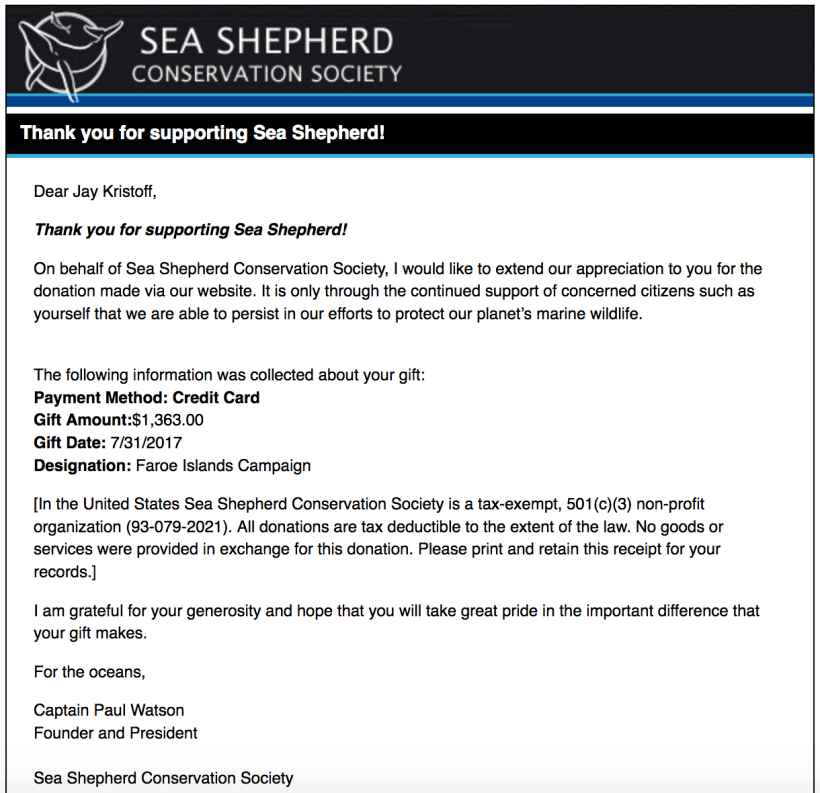Click the 'On behalf of Sea Shepherd' paragraph
The image size is (820, 793).
[x=398, y=290]
